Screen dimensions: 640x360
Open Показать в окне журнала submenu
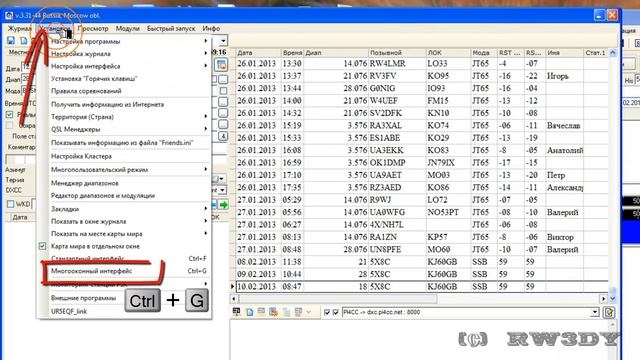(89, 221)
